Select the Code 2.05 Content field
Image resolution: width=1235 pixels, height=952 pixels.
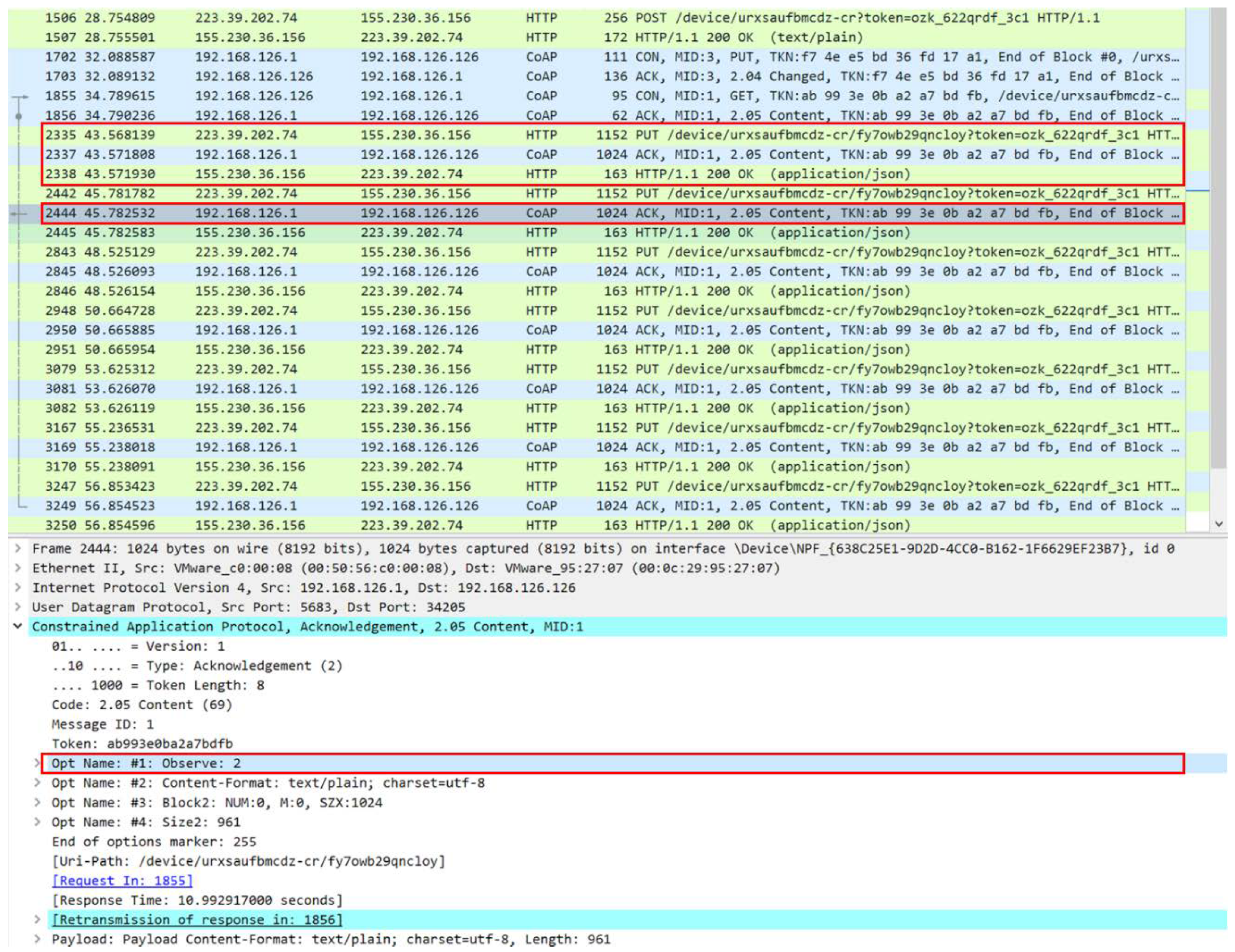click(142, 705)
